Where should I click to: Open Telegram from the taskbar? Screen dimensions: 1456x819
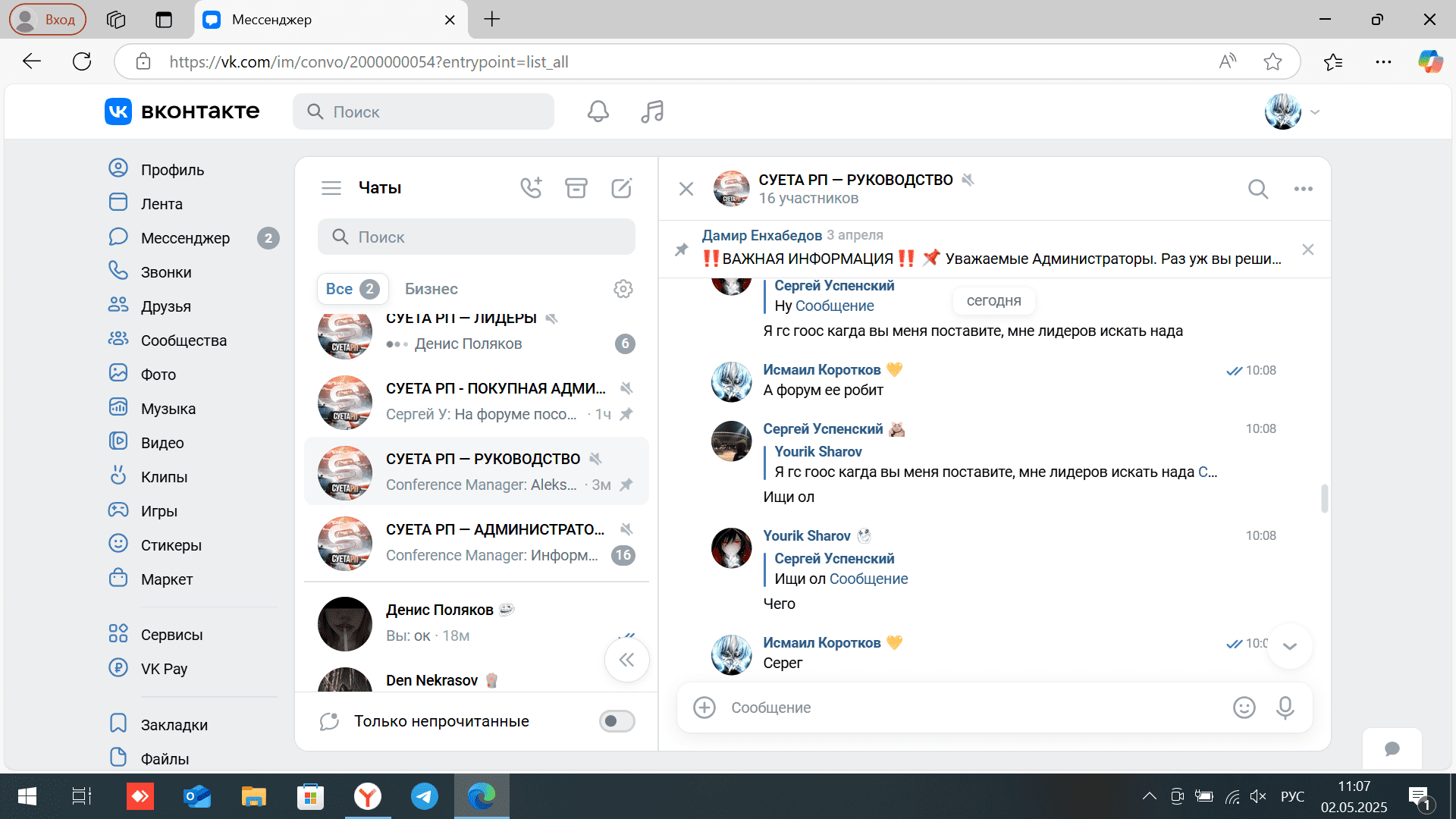point(424,796)
